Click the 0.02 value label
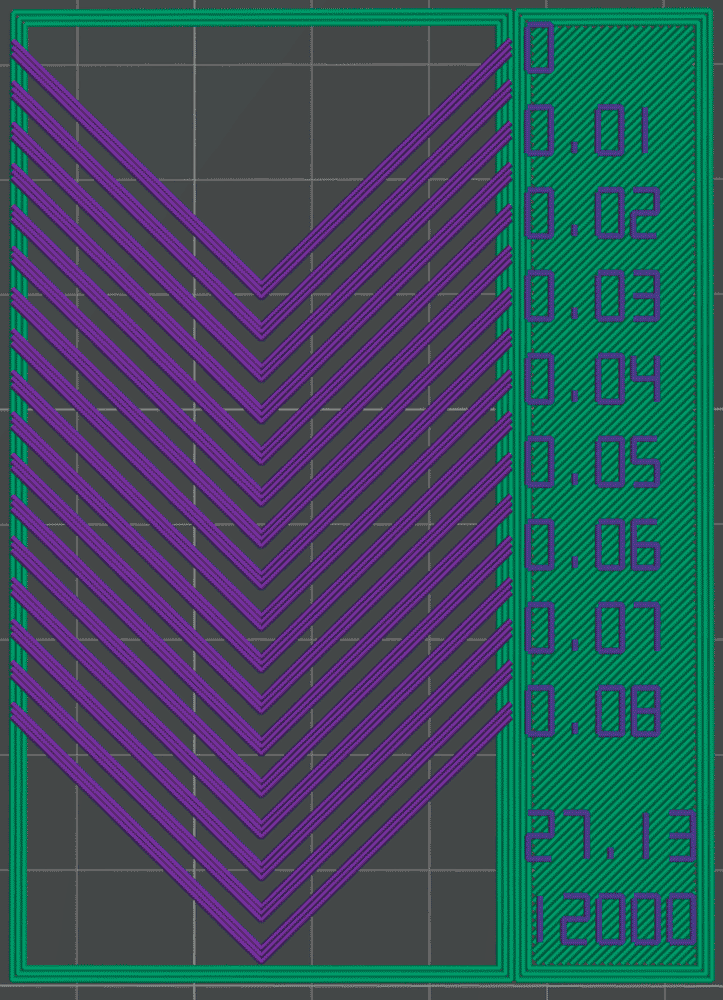The width and height of the screenshot is (723, 1000). [x=591, y=215]
